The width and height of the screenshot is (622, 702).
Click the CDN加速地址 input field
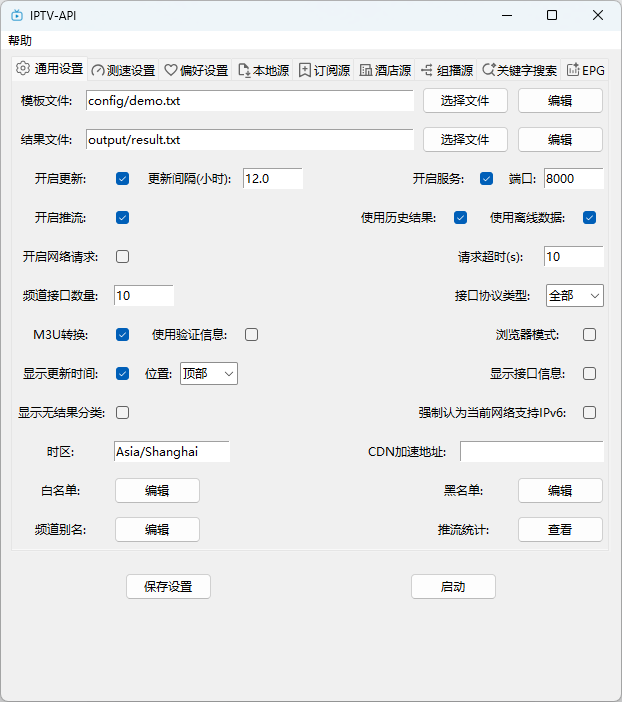tap(532, 451)
